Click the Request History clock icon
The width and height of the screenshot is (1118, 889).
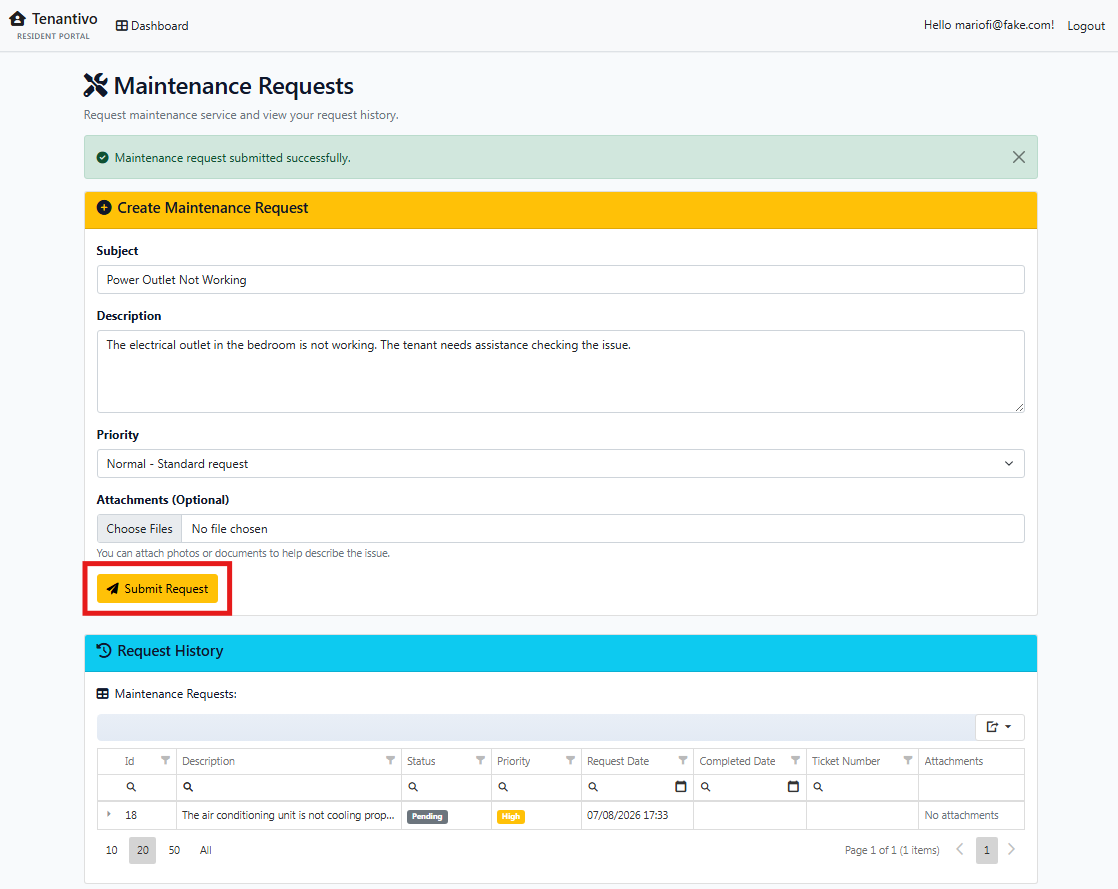click(104, 650)
